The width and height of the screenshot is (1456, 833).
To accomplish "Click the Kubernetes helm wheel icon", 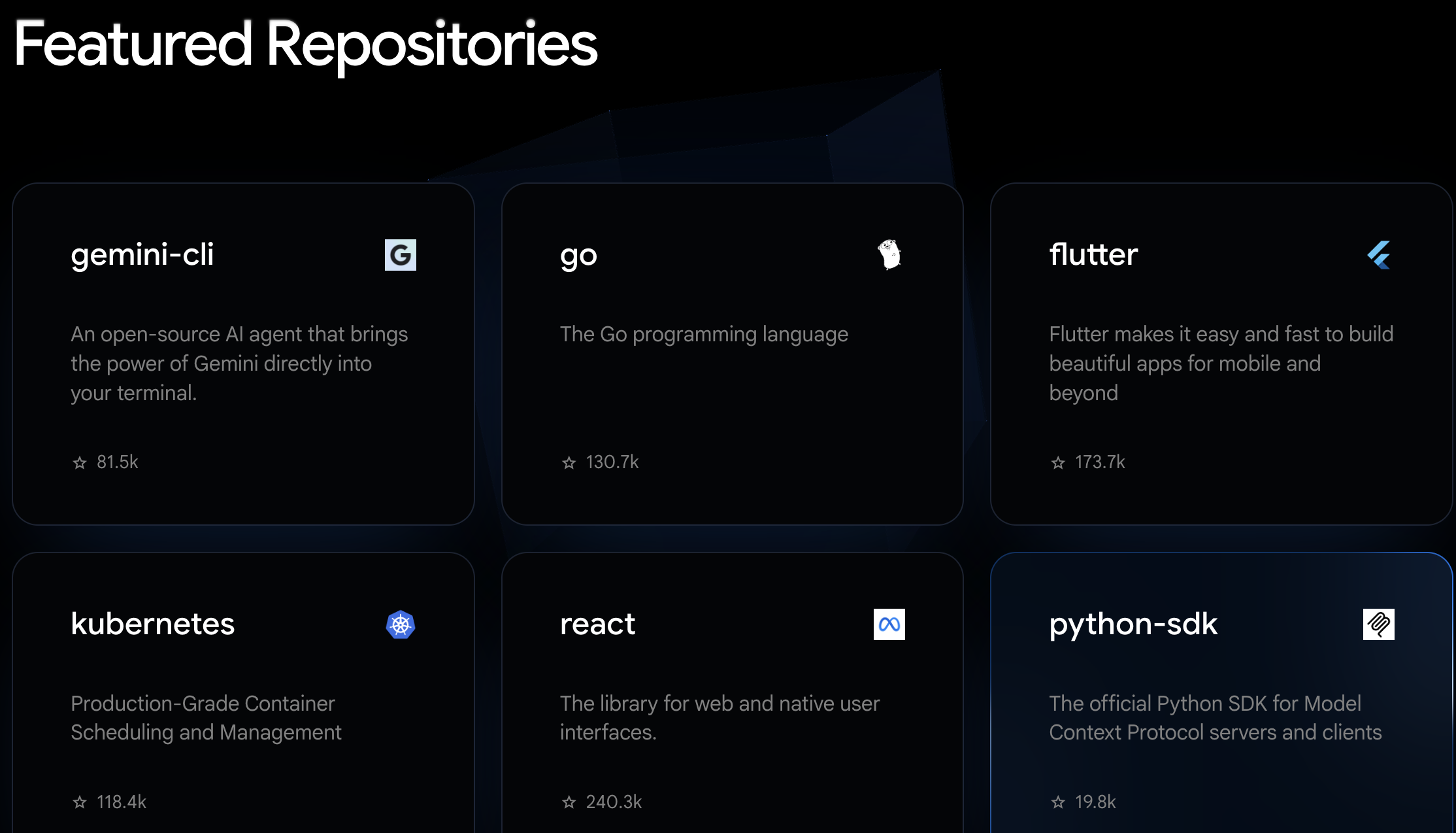I will tap(400, 624).
